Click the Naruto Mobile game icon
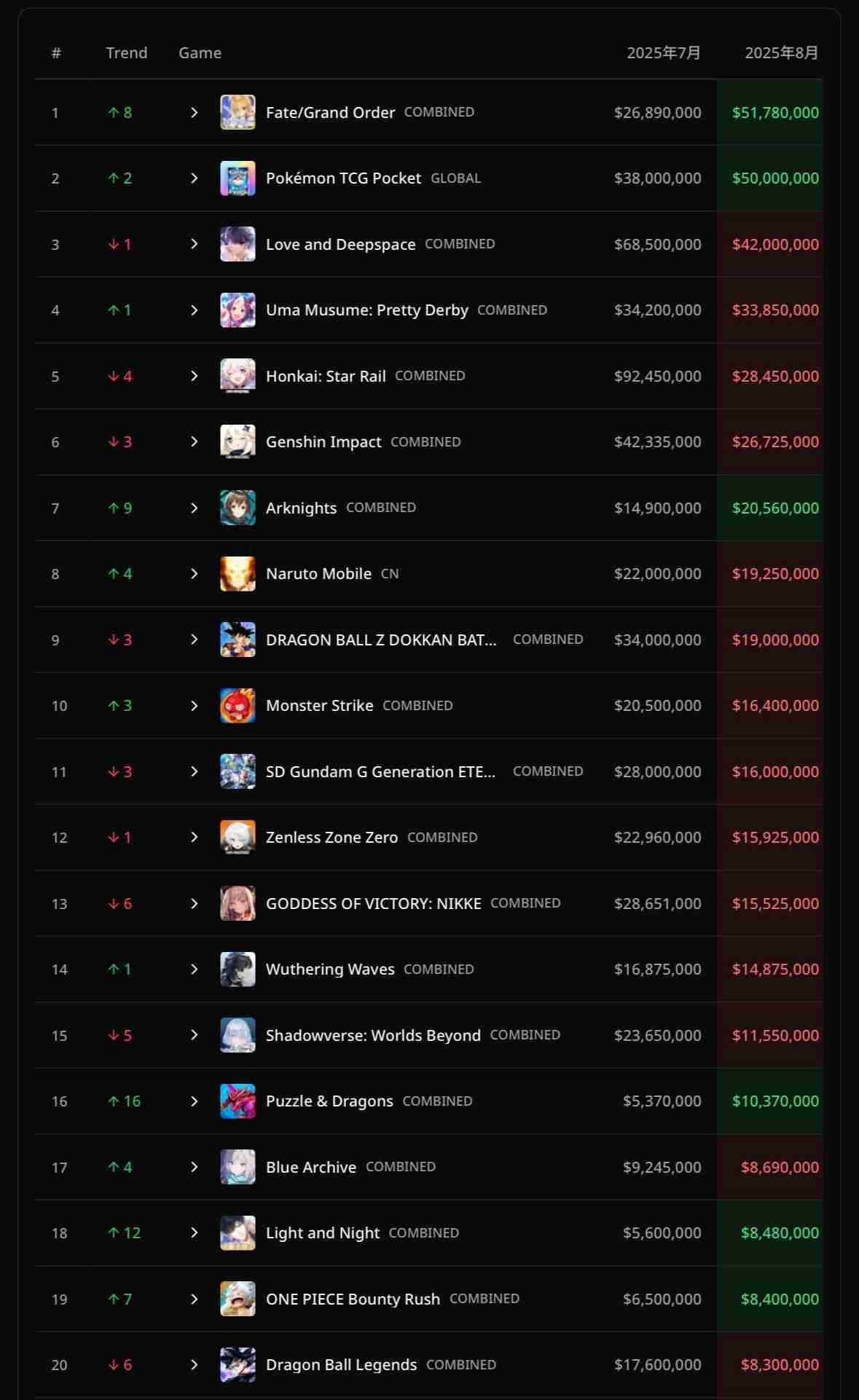The width and height of the screenshot is (859, 1400). click(x=238, y=574)
